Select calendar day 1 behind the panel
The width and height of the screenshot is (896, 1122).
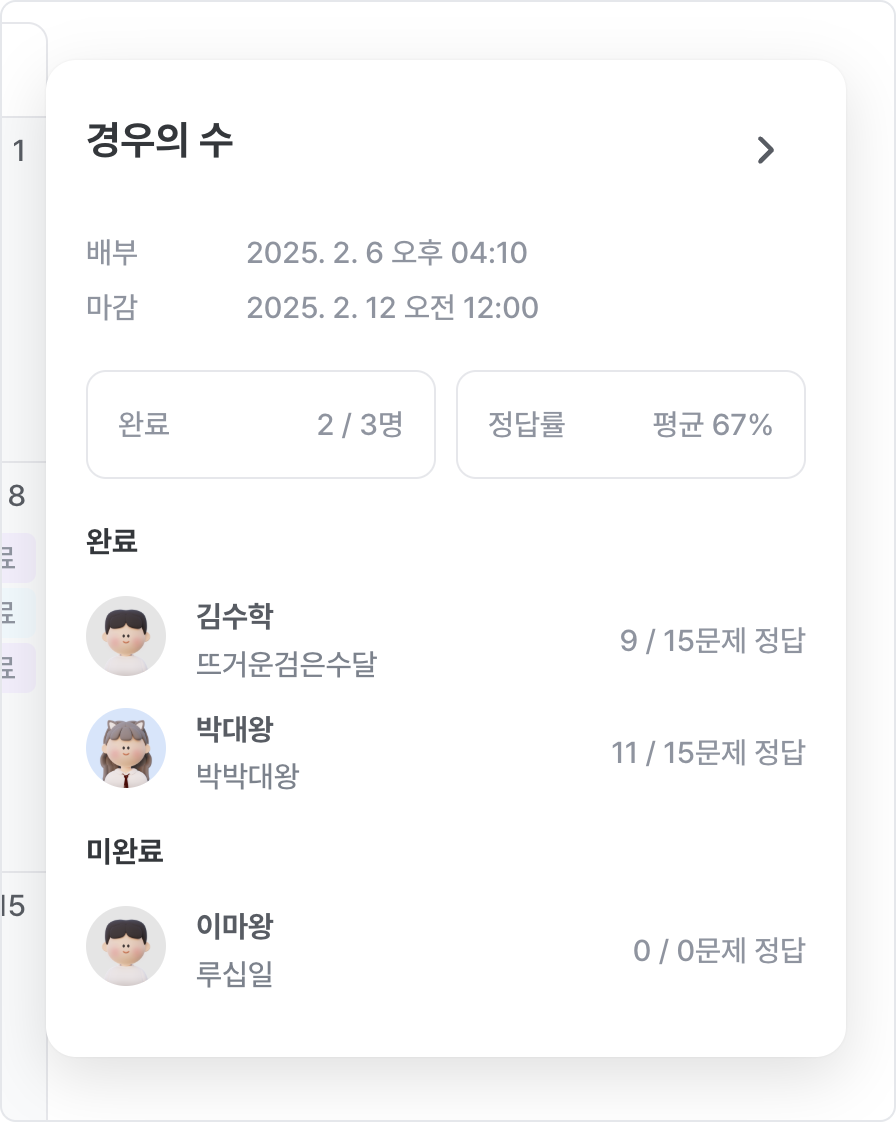[19, 151]
